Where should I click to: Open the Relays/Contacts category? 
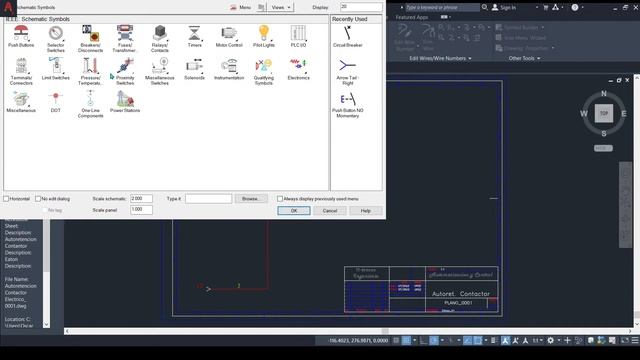pos(160,39)
